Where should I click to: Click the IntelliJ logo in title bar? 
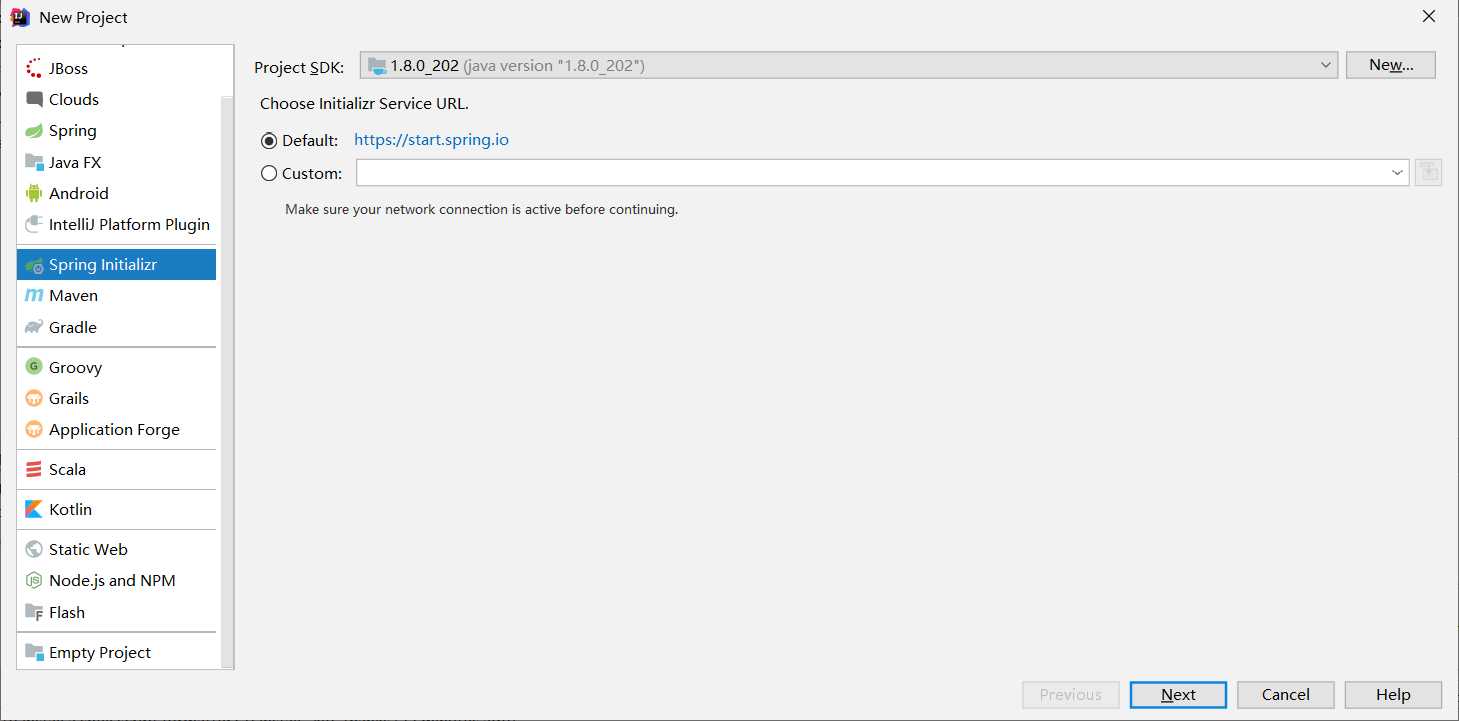tap(20, 17)
